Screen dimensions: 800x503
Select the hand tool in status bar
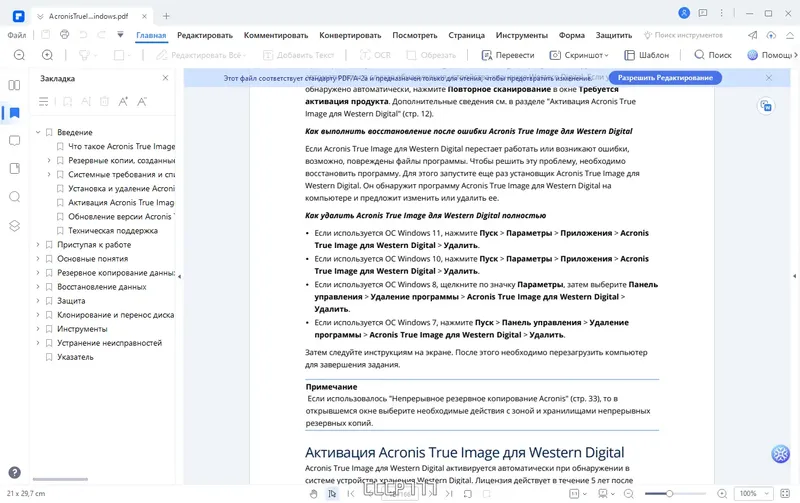click(313, 494)
